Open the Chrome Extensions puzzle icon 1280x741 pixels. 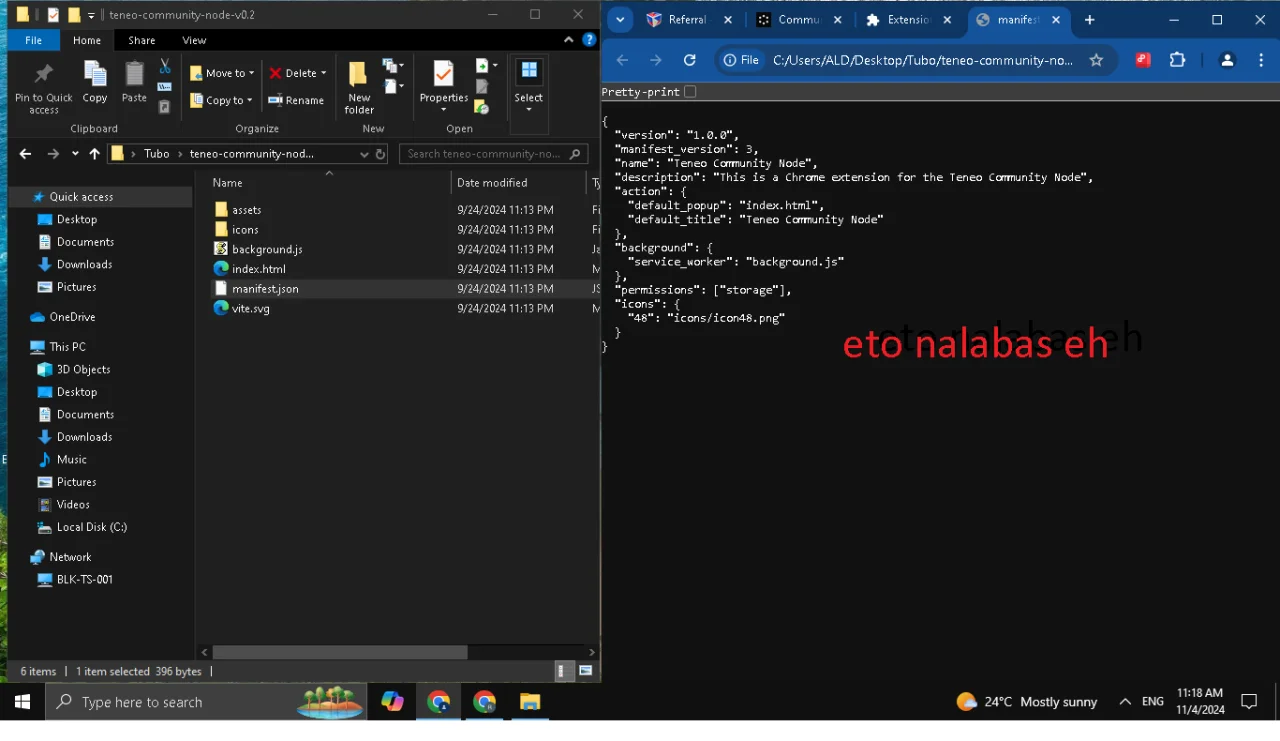[x=1178, y=60]
